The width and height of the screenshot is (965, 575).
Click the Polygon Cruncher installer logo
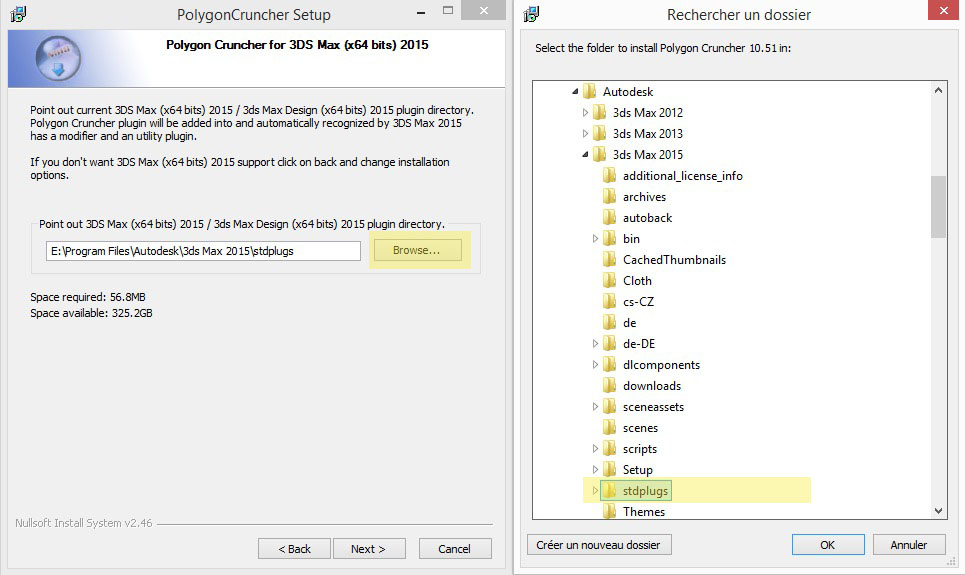tap(58, 59)
